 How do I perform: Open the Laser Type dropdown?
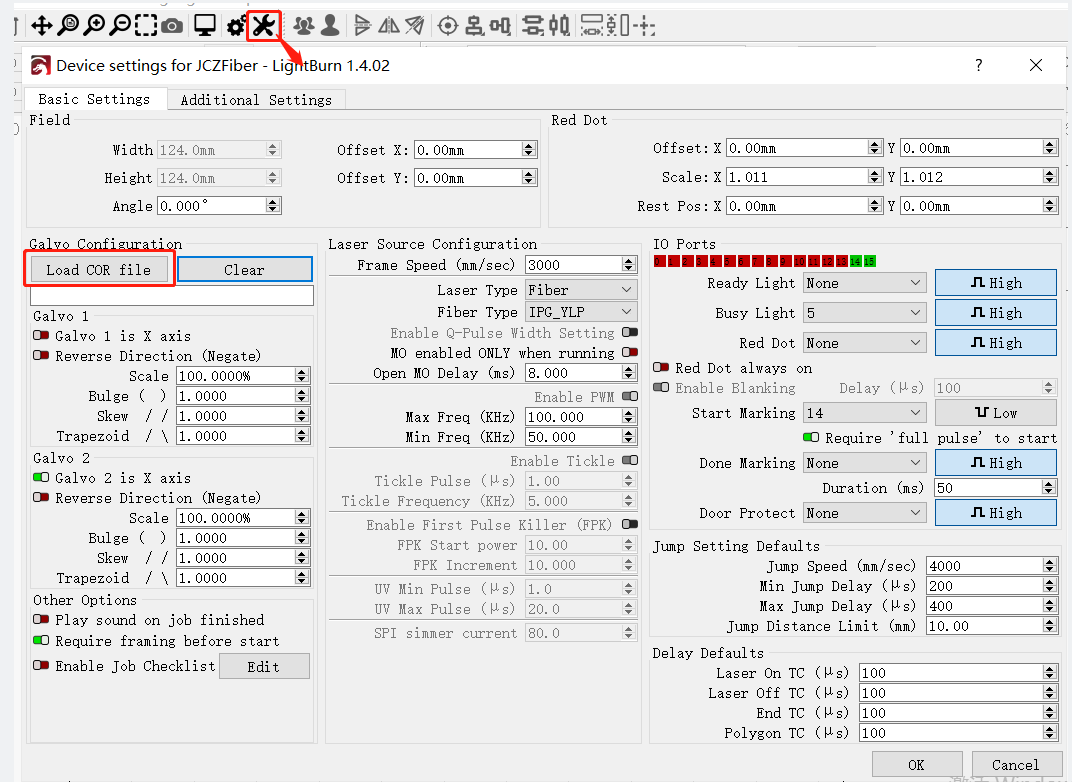pos(581,290)
